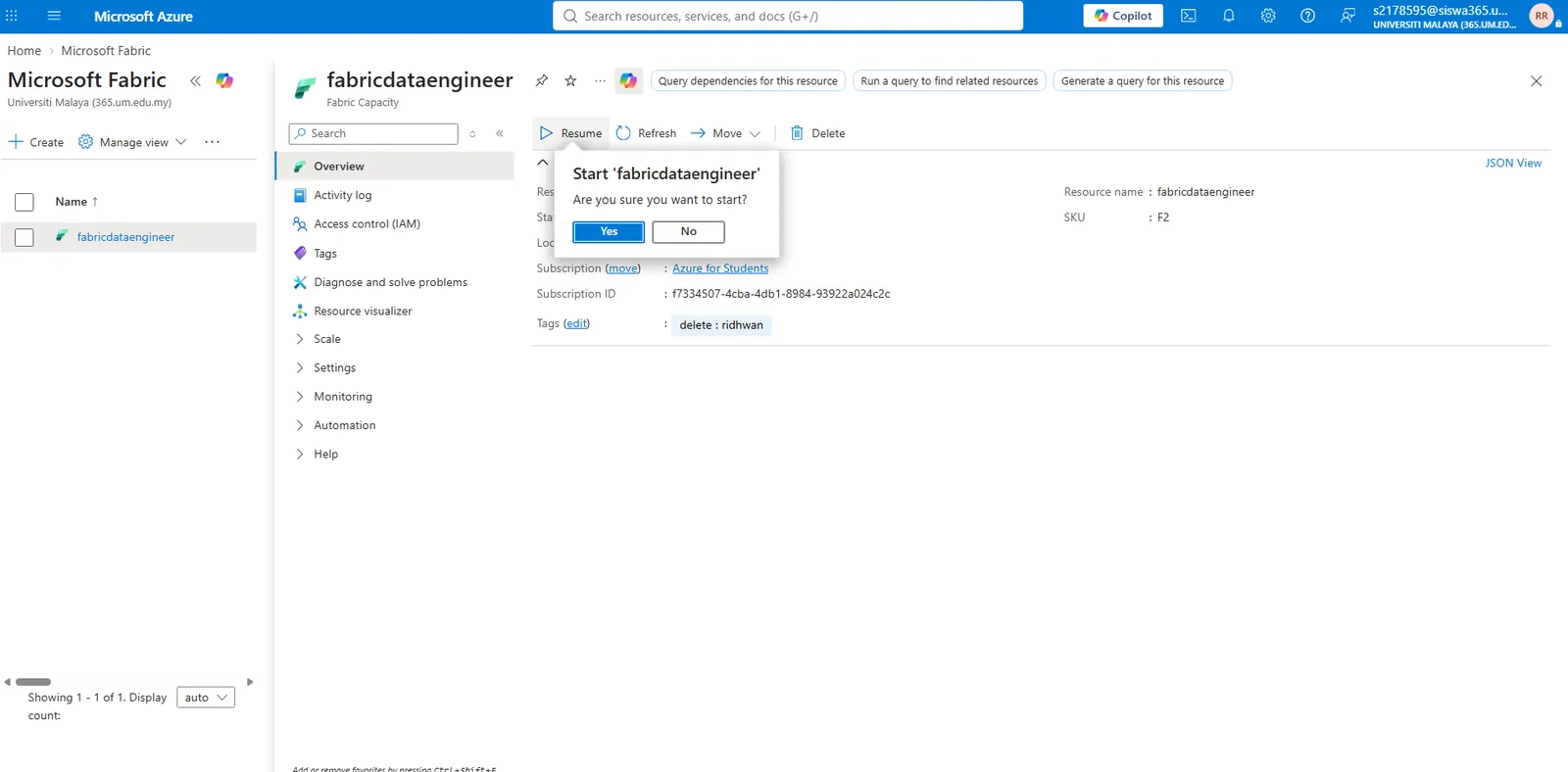The image size is (1568, 772).
Task: Expand the Automation menu group
Action: pos(345,425)
